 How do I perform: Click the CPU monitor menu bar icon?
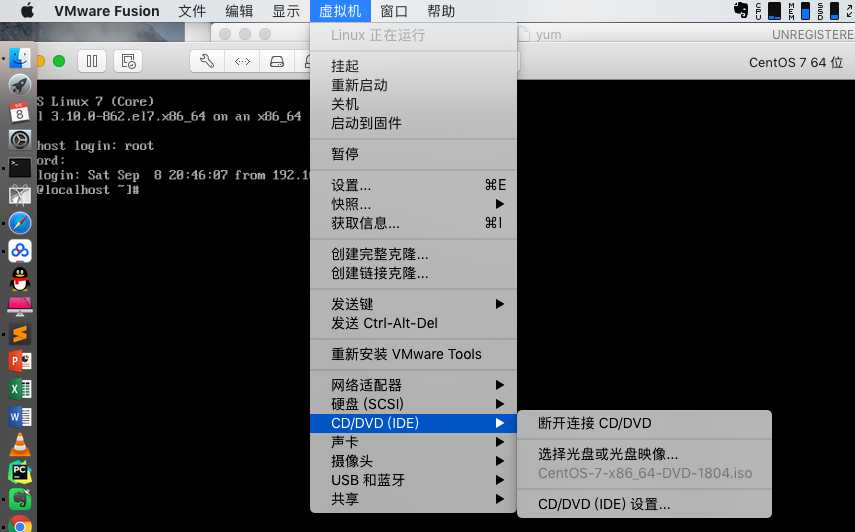pos(768,11)
